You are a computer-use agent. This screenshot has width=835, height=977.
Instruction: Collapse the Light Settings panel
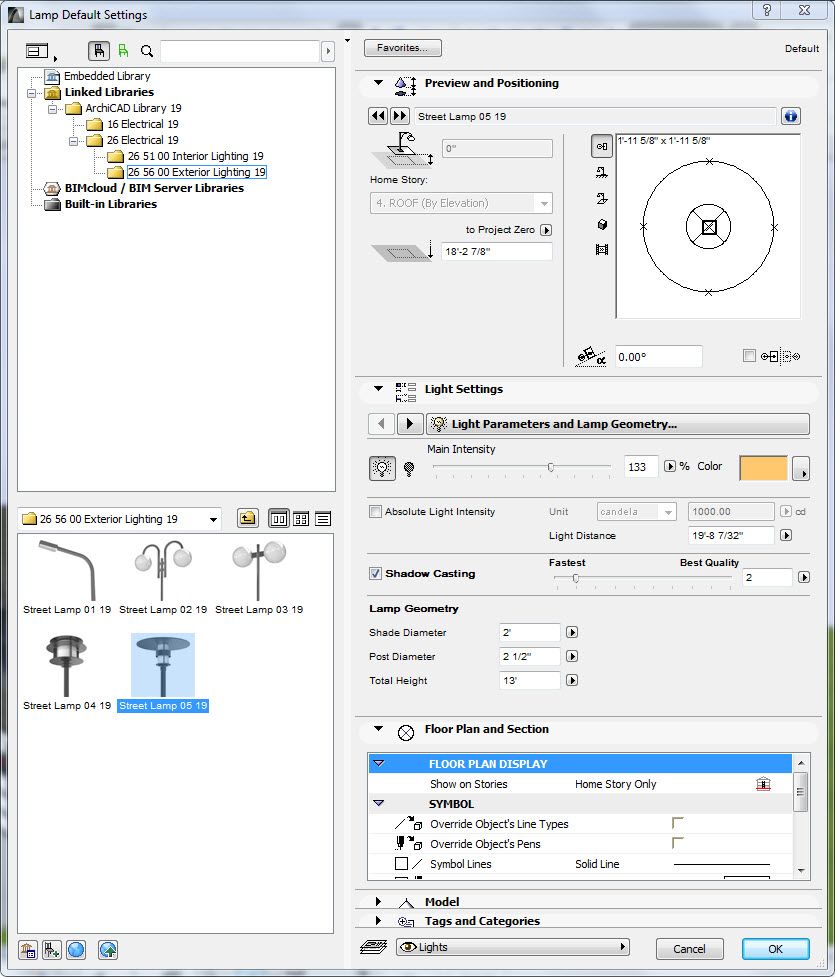[x=378, y=388]
